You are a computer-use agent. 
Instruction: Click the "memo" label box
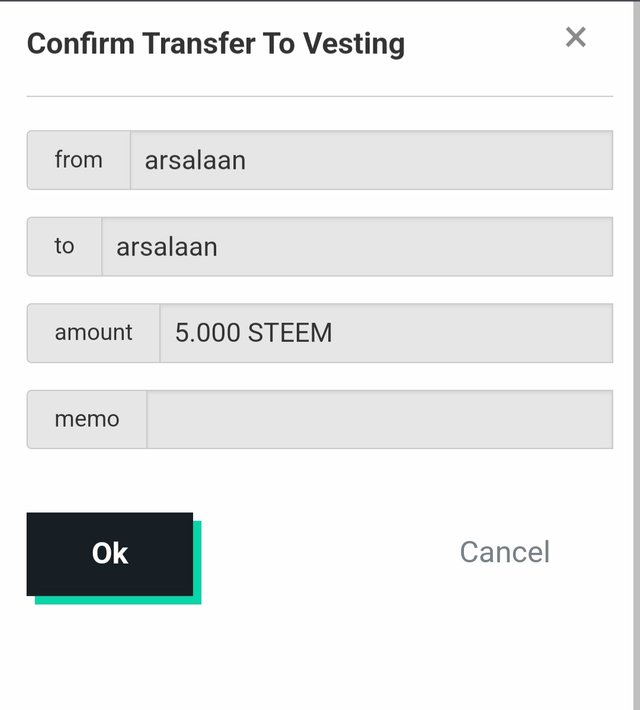pyautogui.click(x=87, y=419)
